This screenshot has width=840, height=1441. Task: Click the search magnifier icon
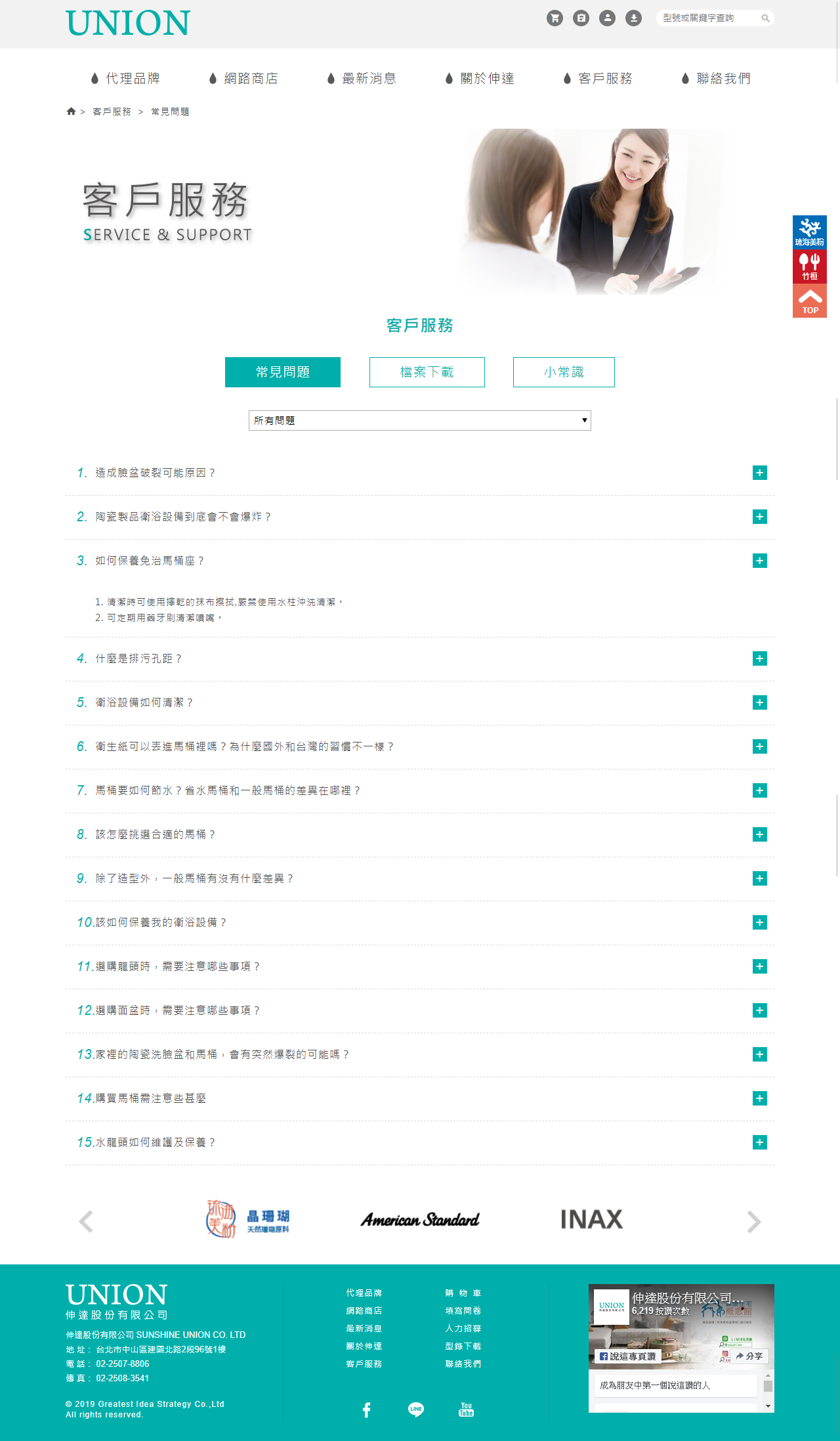765,18
